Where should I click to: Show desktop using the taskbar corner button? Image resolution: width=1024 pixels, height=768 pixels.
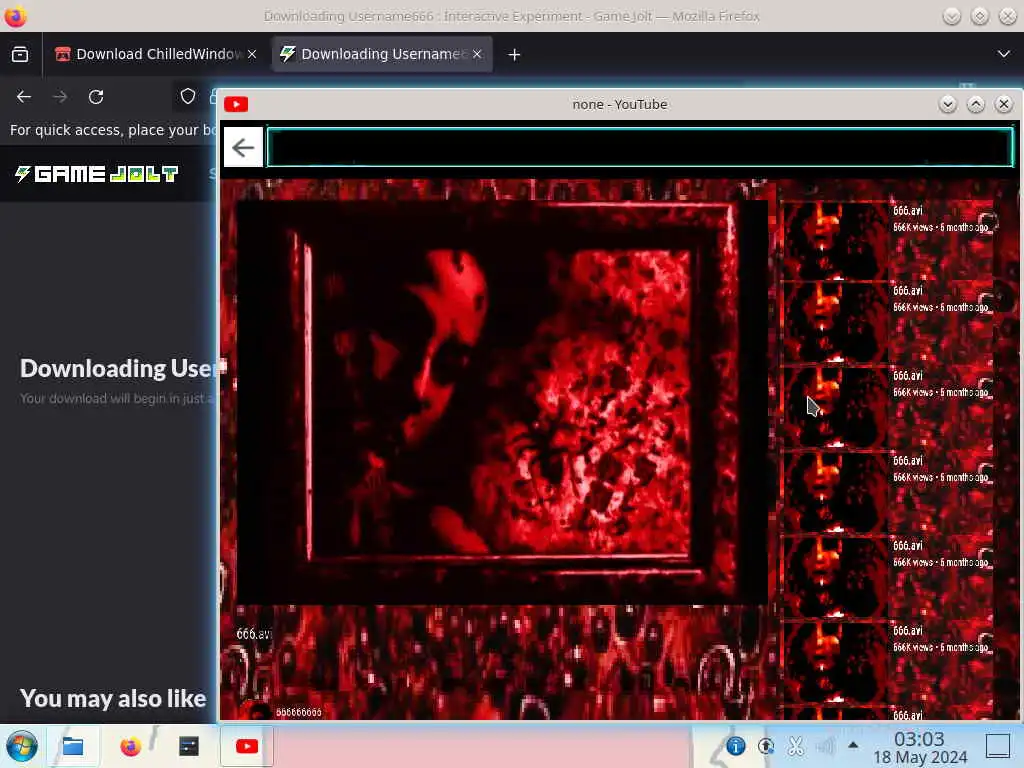pos(998,746)
